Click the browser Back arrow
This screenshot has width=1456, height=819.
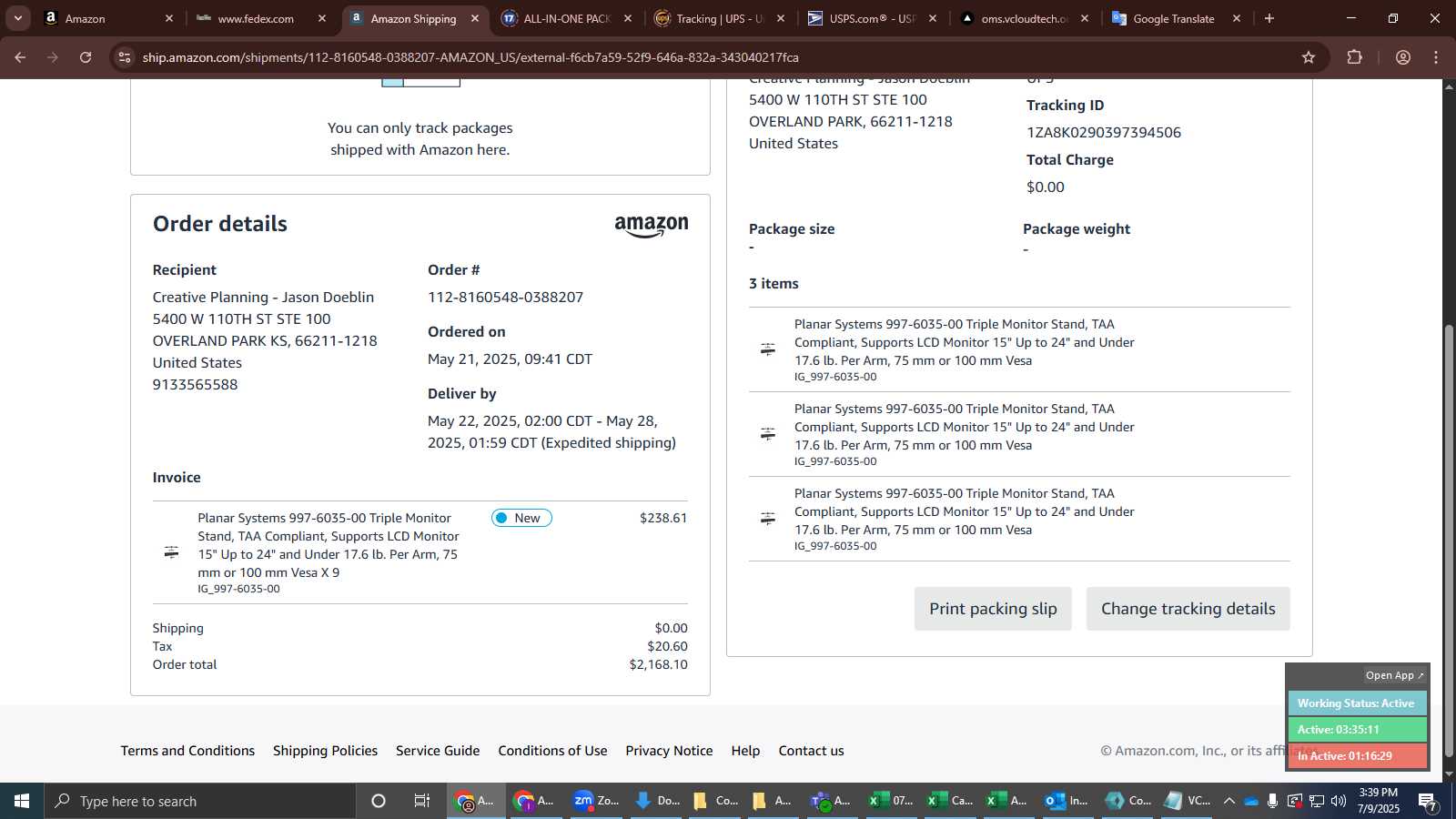tap(20, 57)
